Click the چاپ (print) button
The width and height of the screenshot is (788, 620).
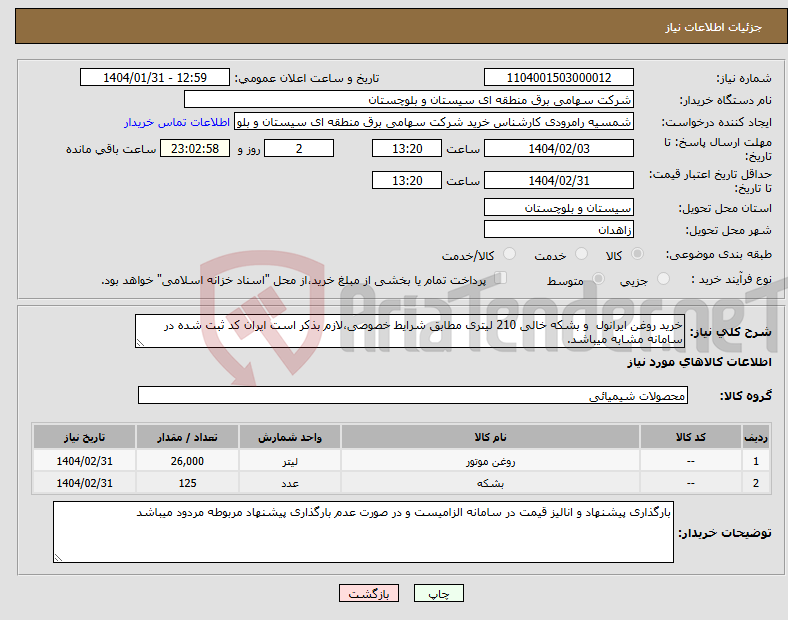(438, 593)
